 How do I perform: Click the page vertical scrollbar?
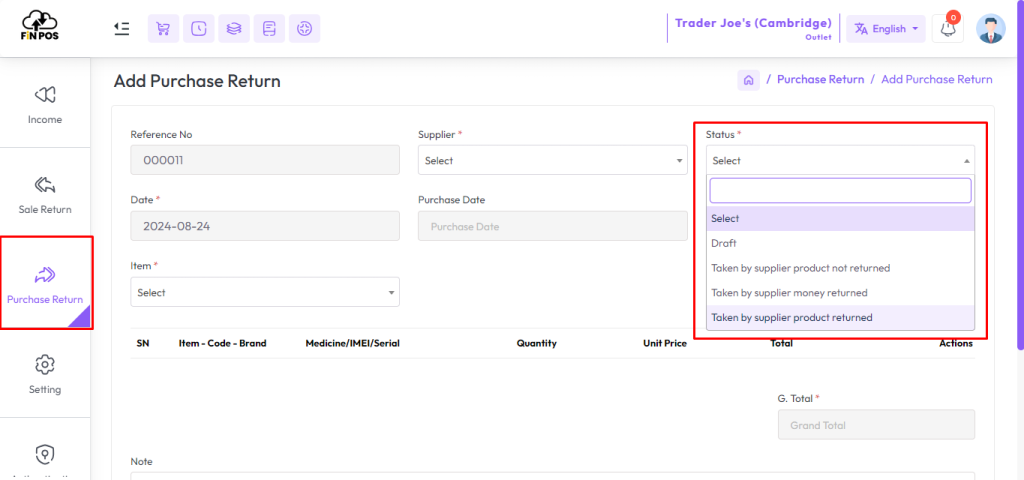tap(1020, 176)
